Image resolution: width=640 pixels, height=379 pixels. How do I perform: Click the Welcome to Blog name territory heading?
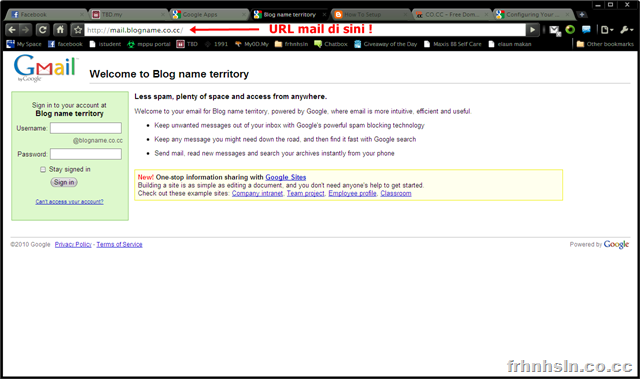pos(169,74)
